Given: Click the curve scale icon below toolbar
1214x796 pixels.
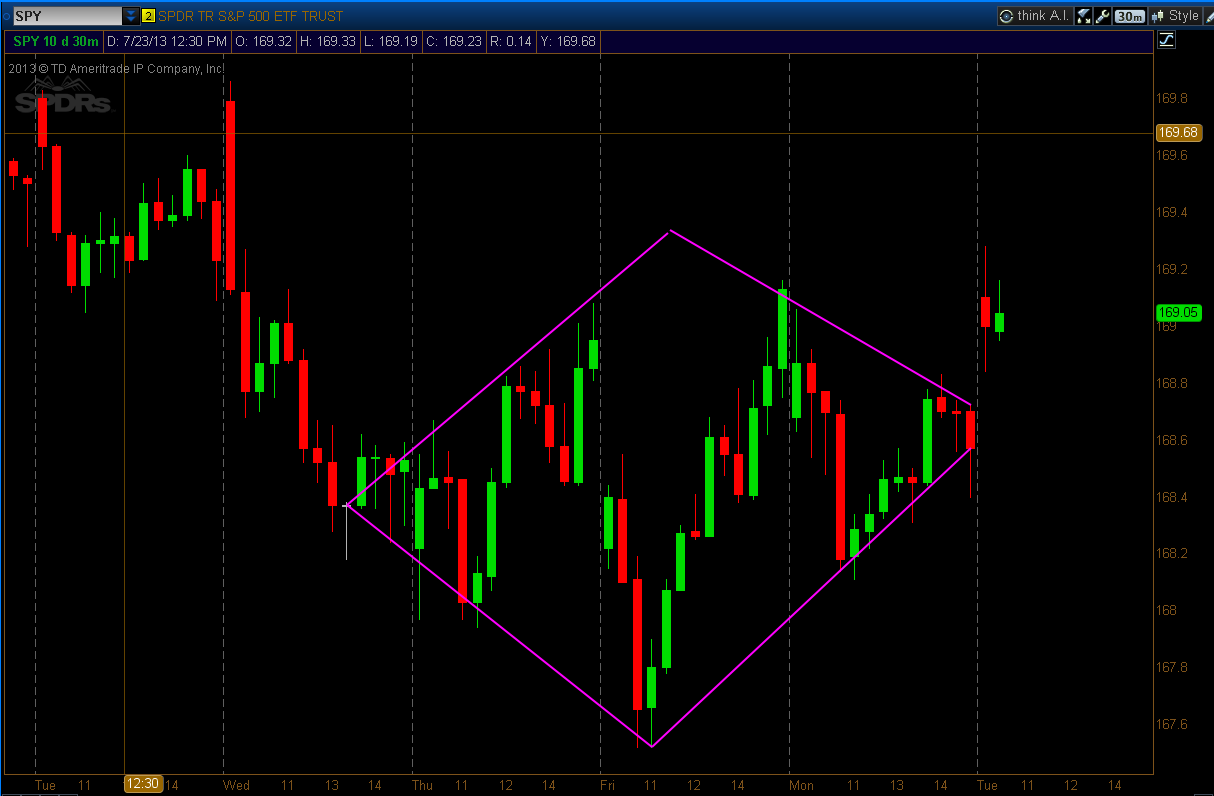Looking at the screenshot, I should coord(1166,40).
